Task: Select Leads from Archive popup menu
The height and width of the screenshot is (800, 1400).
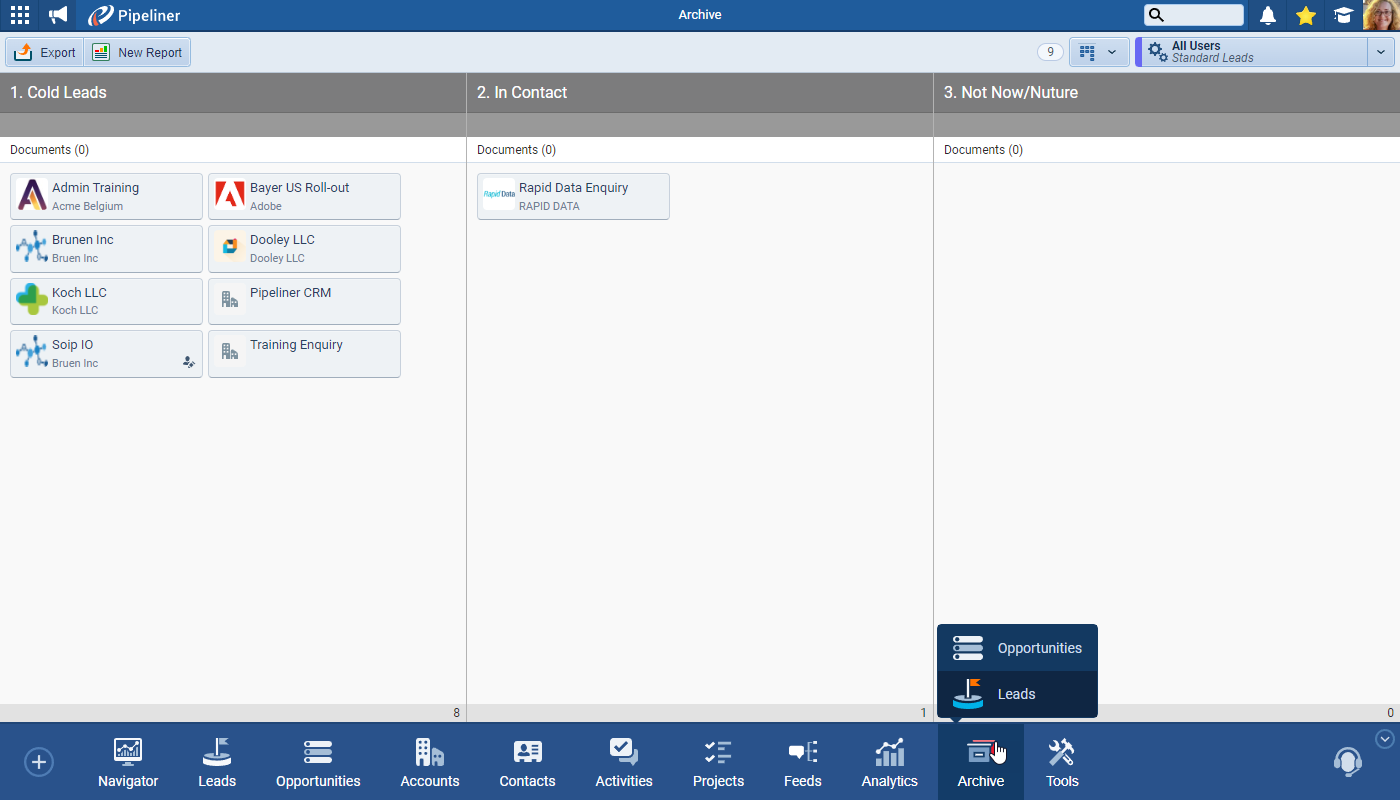Action: [x=1017, y=694]
